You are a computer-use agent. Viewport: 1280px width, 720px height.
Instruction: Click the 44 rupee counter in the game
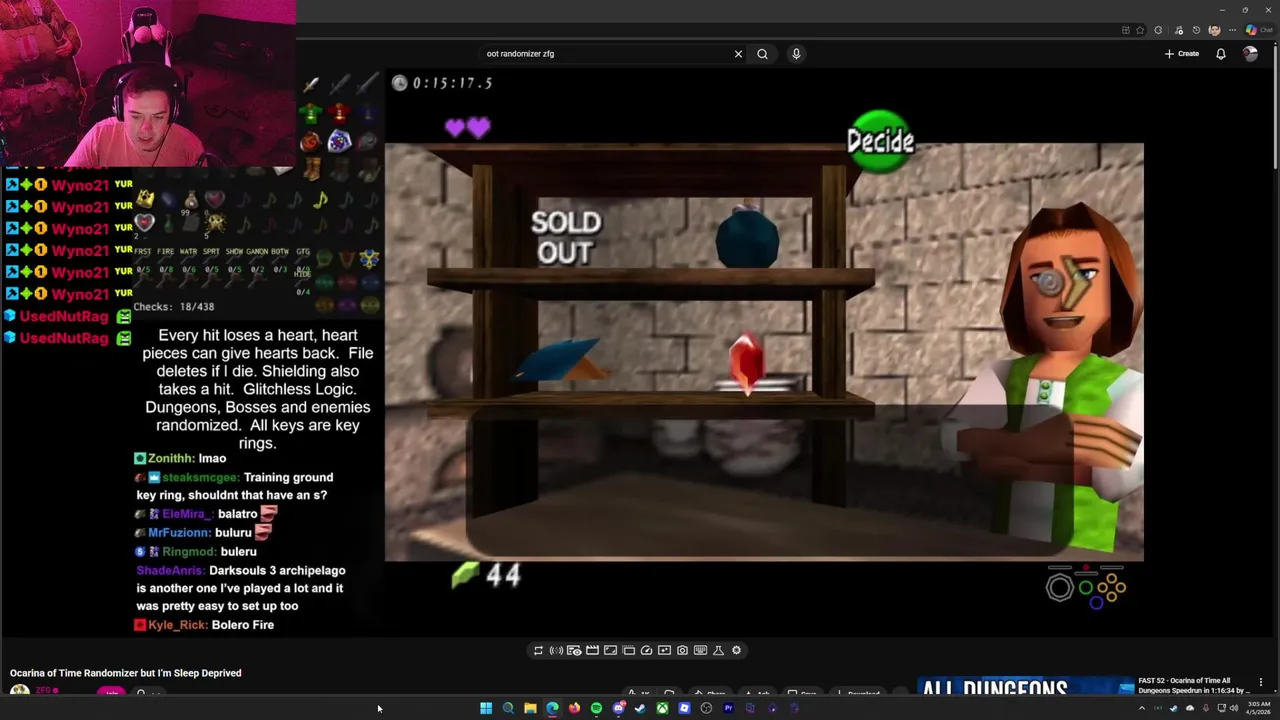click(488, 574)
